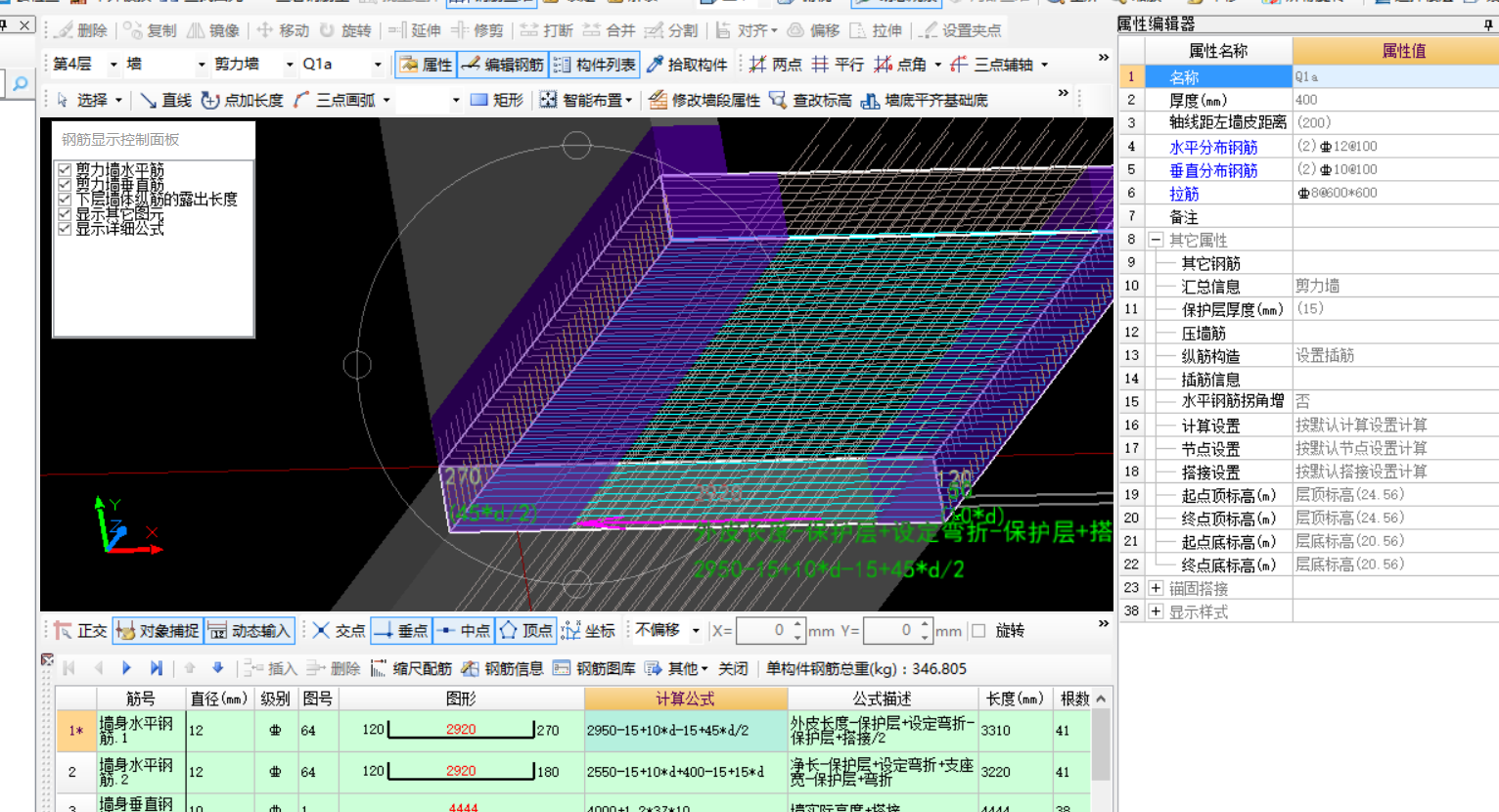1499x812 pixels.
Task: Select the 复制 (copy) tool
Action: [151, 30]
